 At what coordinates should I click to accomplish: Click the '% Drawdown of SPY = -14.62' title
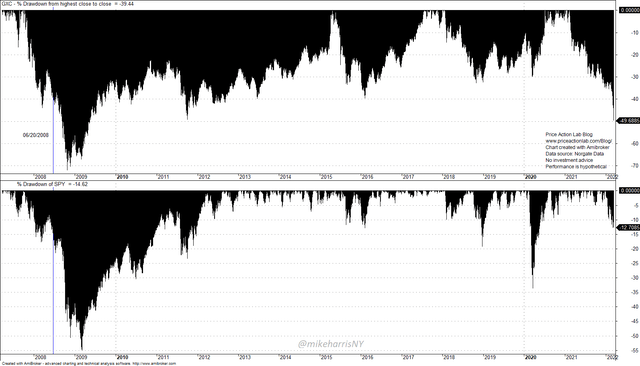(x=52, y=184)
